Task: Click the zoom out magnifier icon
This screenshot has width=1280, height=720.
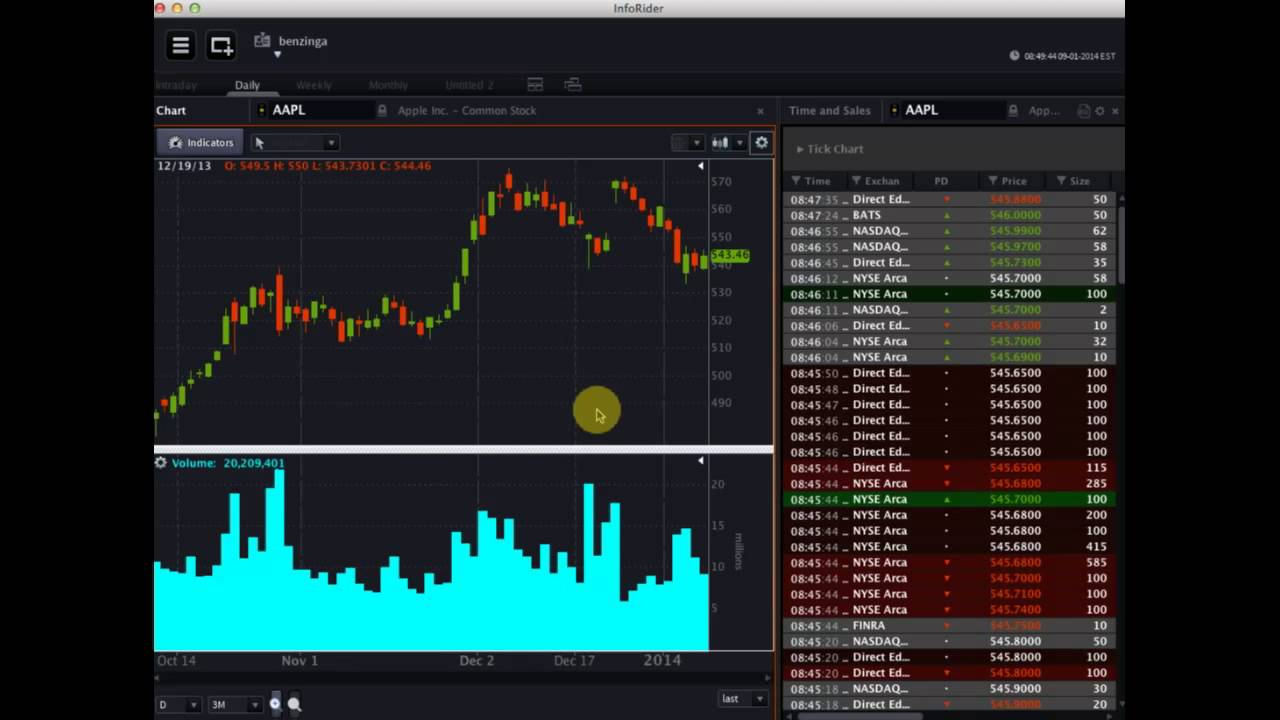Action: point(294,705)
